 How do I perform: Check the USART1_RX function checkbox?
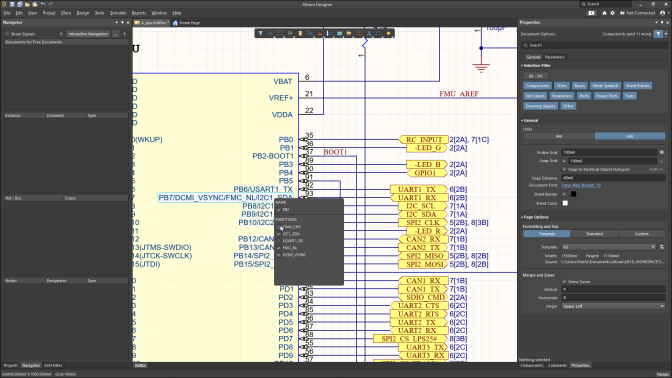pyautogui.click(x=279, y=241)
